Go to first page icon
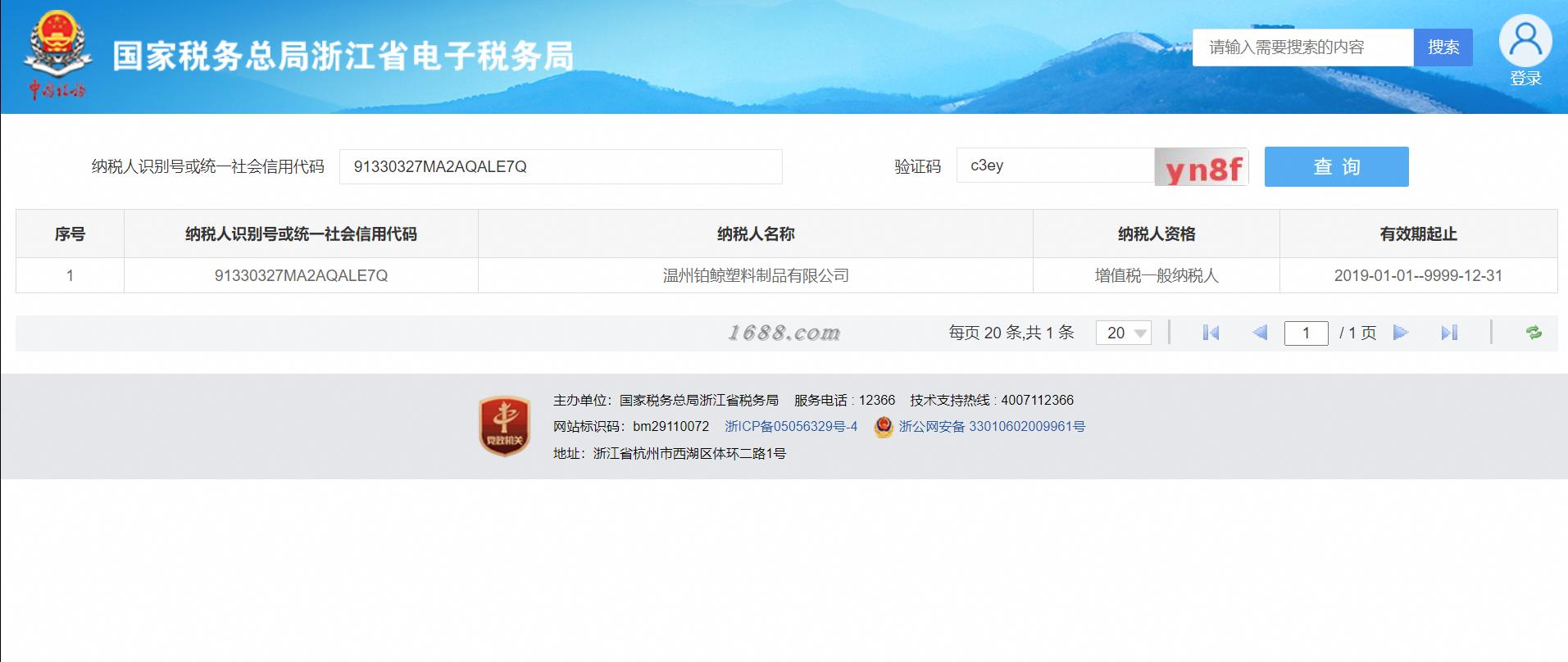 point(1211,333)
